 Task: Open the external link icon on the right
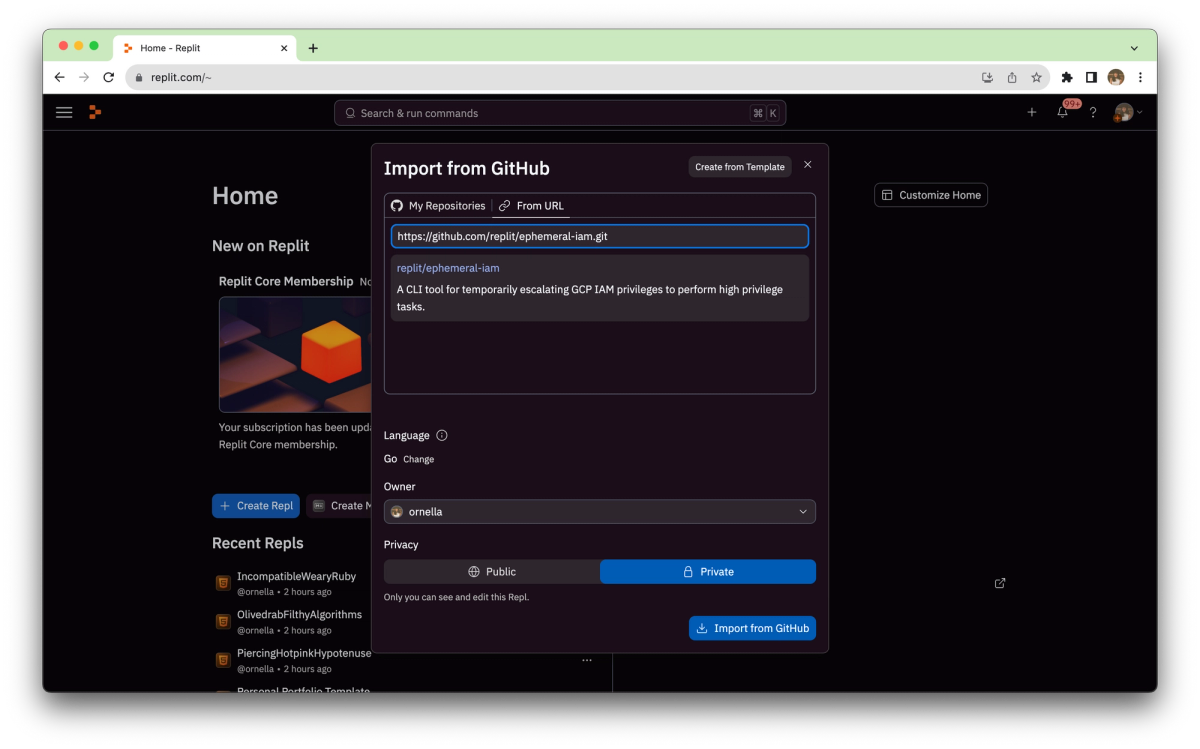[x=999, y=582]
